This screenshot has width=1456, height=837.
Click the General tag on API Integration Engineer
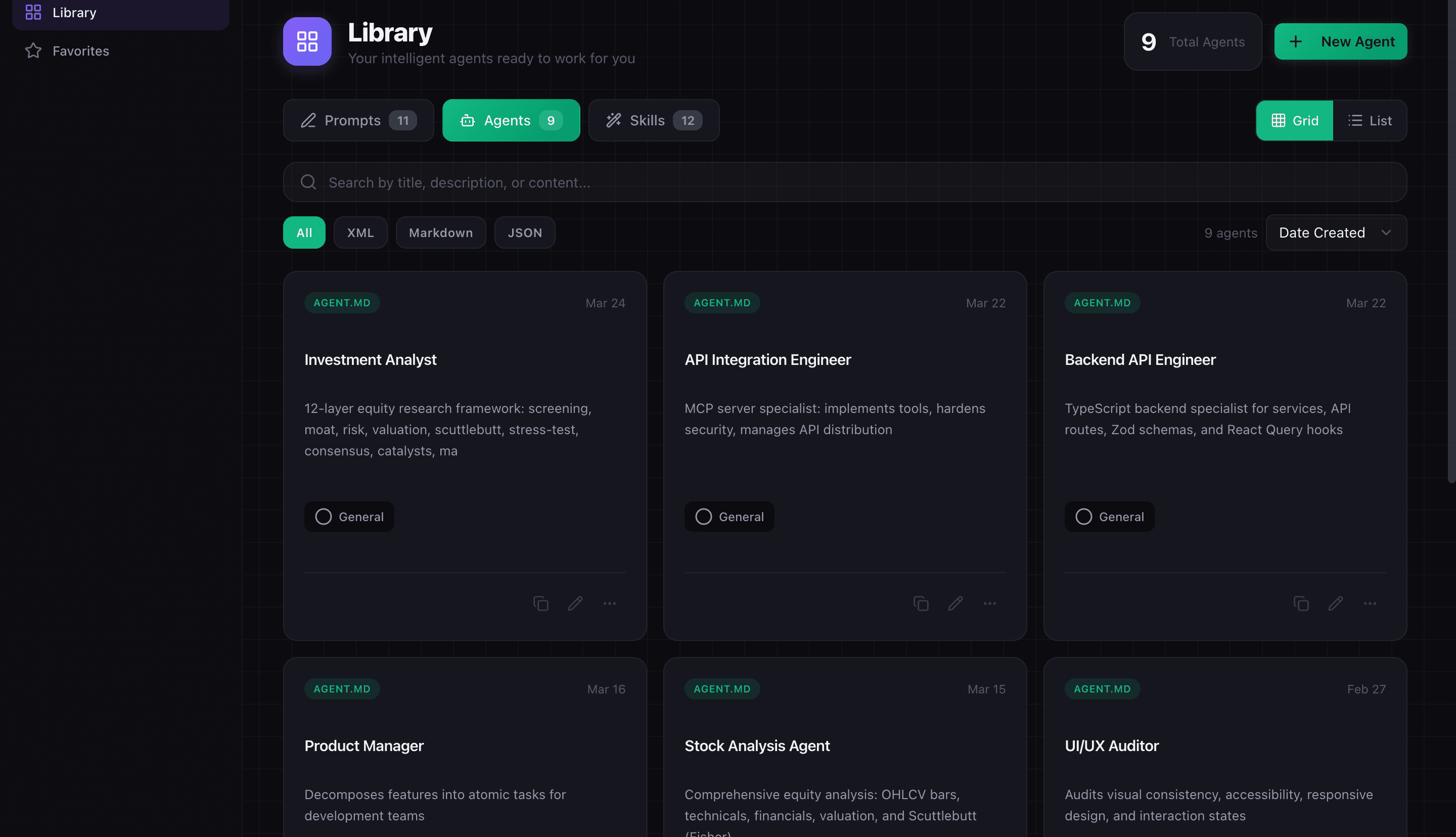pyautogui.click(x=730, y=517)
